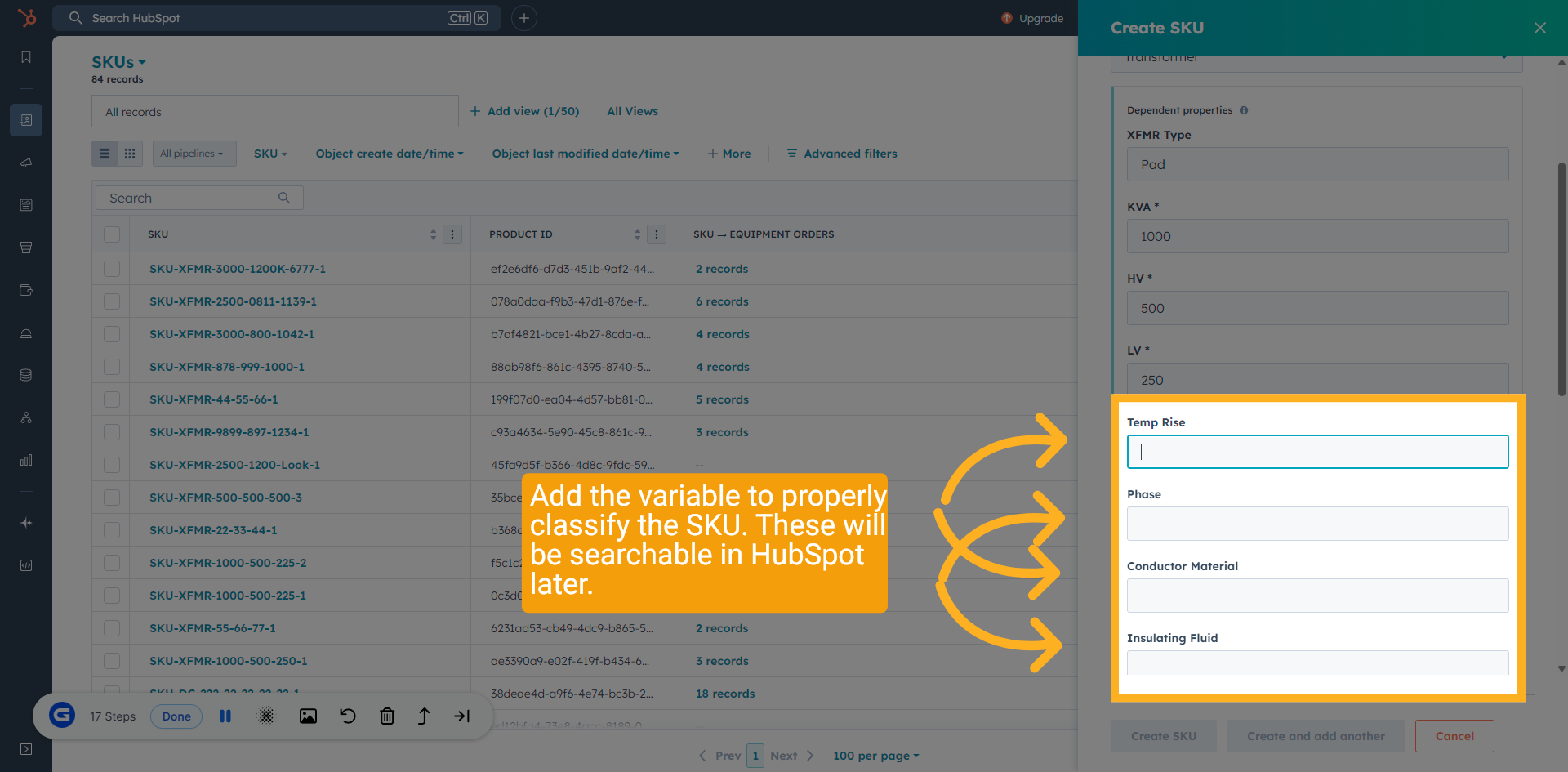
Task: Open the Commerce wallet sidebar icon
Action: coord(26,290)
